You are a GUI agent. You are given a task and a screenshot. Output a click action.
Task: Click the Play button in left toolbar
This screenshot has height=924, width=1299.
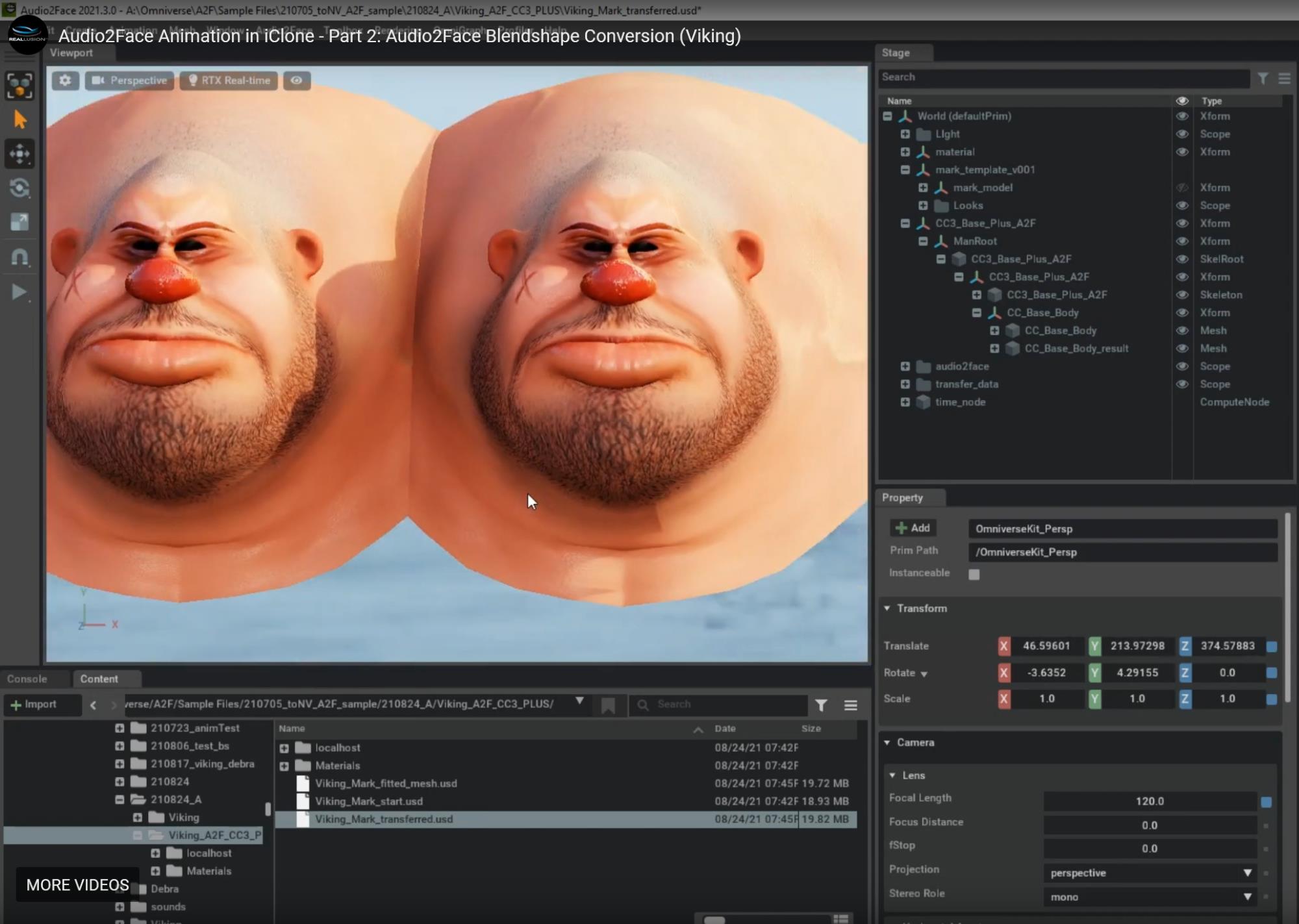coord(19,292)
